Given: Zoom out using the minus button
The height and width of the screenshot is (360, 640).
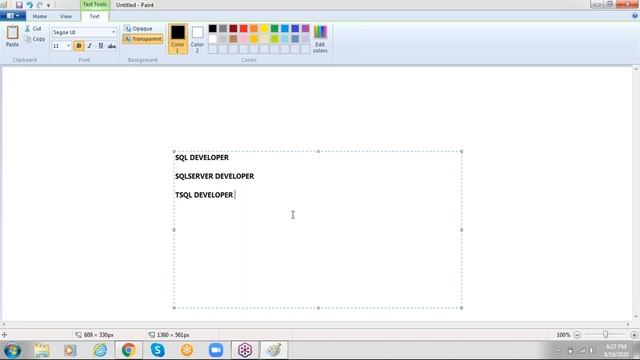Looking at the screenshot, I should [x=577, y=335].
